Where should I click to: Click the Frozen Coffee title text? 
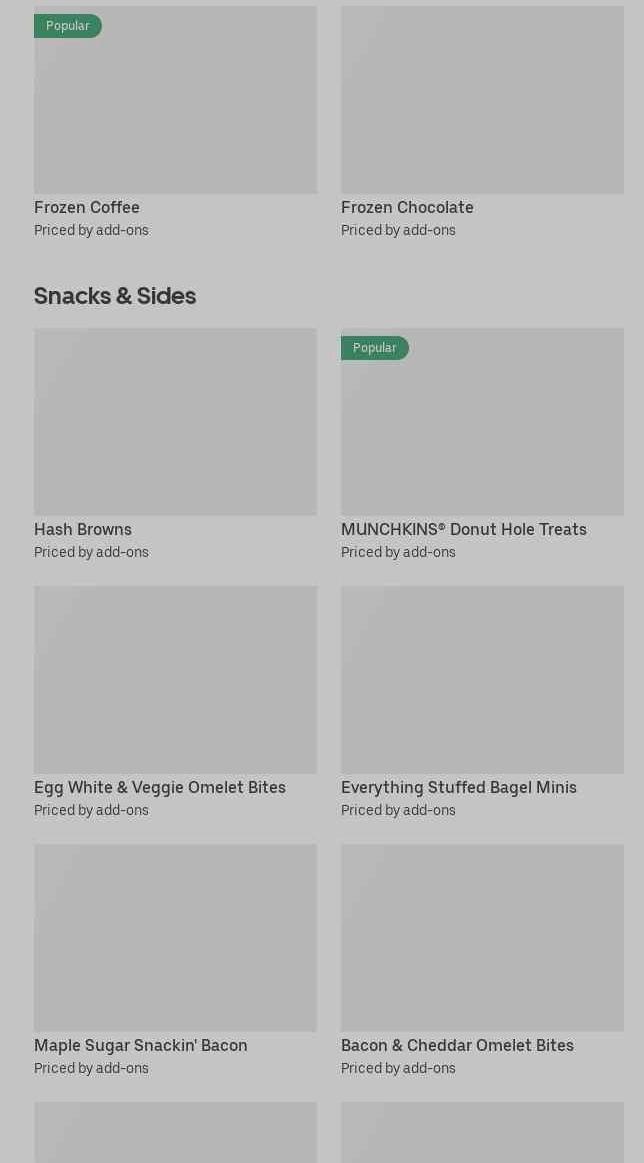[x=87, y=207]
